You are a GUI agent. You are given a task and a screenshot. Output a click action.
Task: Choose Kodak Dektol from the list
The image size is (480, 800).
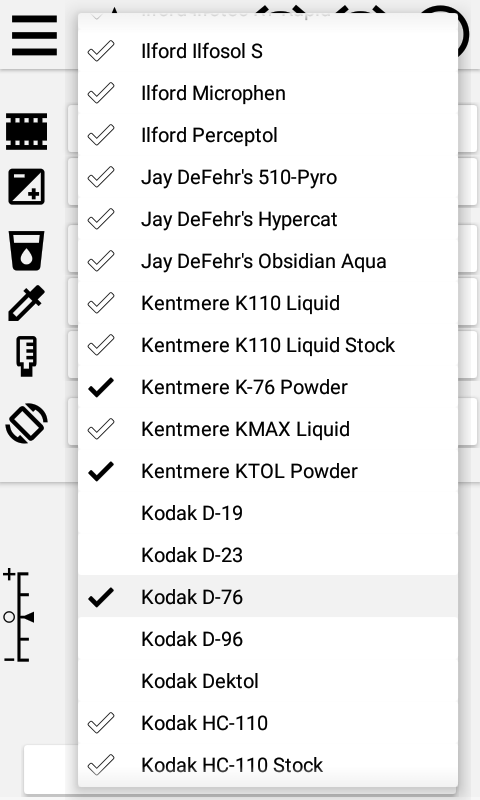tap(268, 681)
